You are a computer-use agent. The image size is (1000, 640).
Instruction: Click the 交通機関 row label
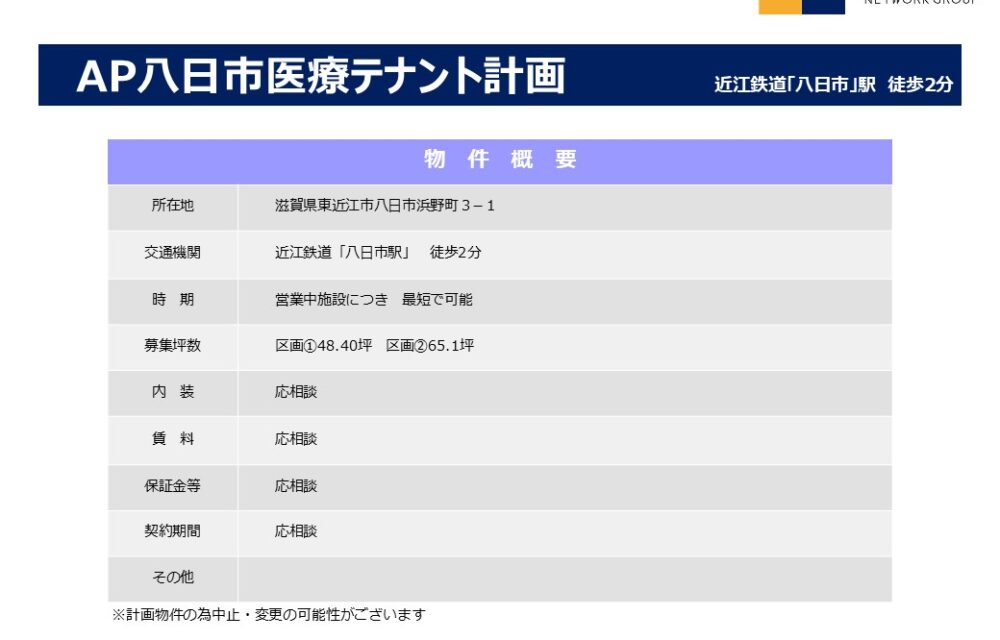coord(172,253)
